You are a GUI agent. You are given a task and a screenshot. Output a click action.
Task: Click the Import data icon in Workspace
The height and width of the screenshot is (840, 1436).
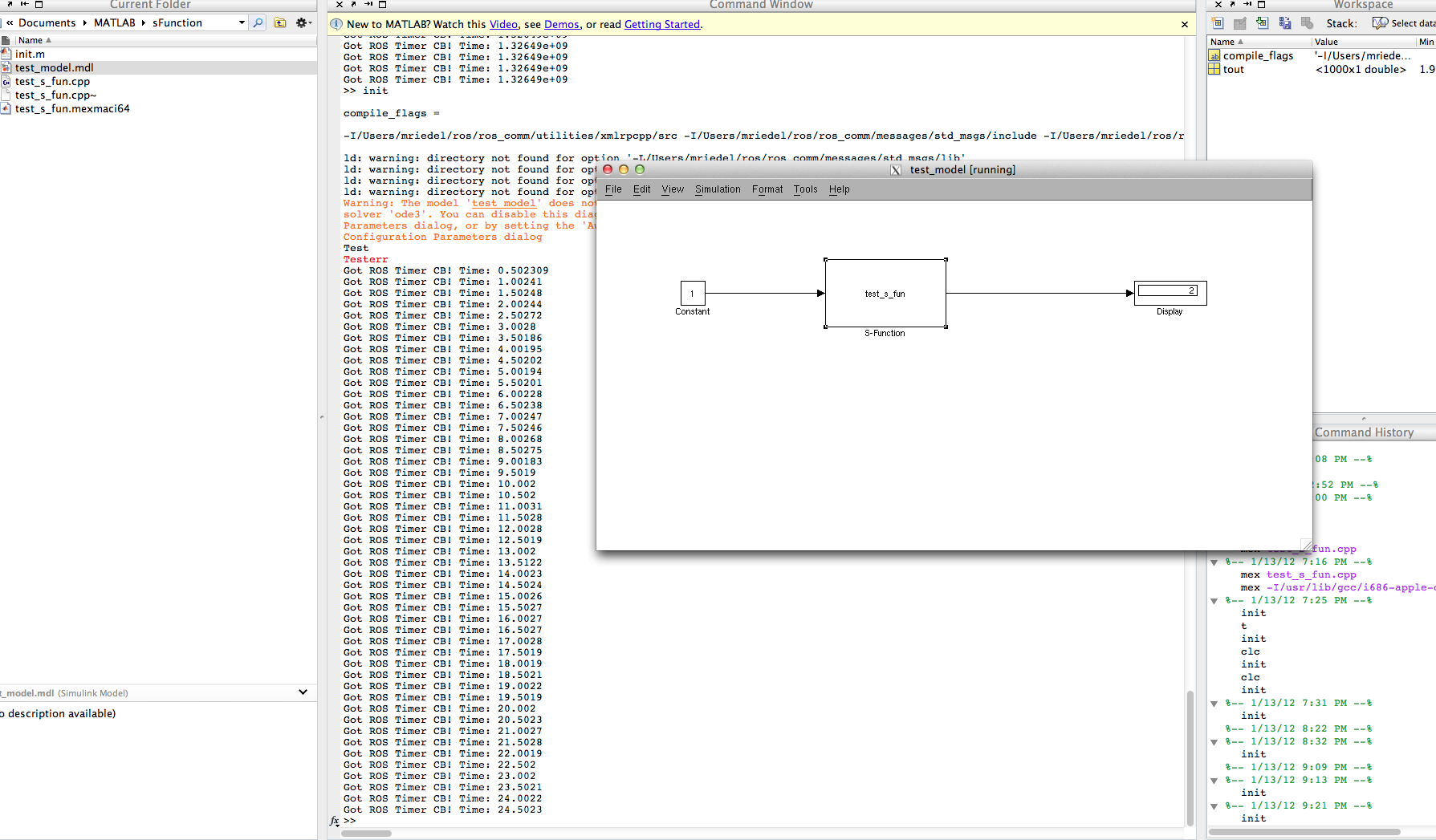point(1263,23)
